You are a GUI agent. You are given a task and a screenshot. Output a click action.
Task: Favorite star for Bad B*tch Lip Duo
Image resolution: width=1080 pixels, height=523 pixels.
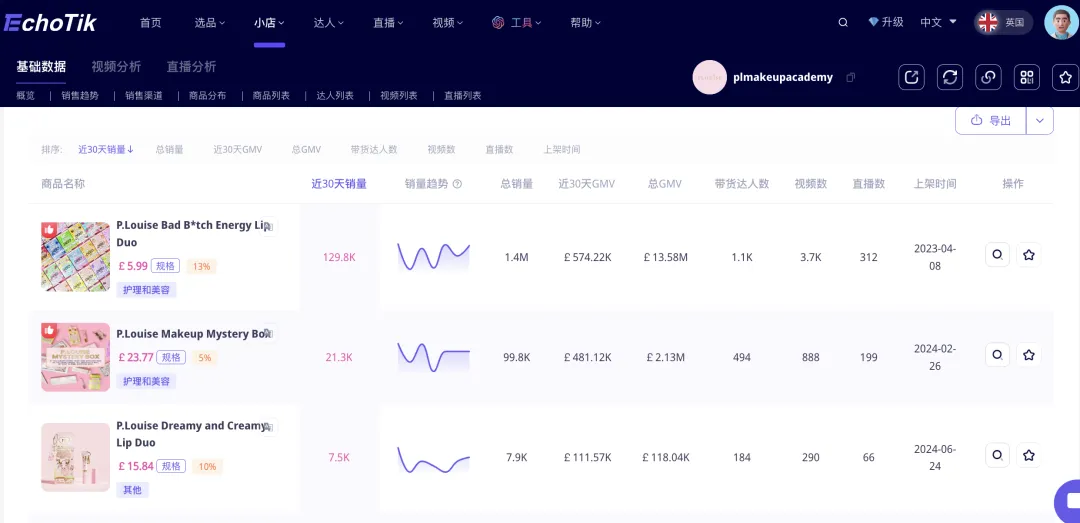[x=1028, y=255]
